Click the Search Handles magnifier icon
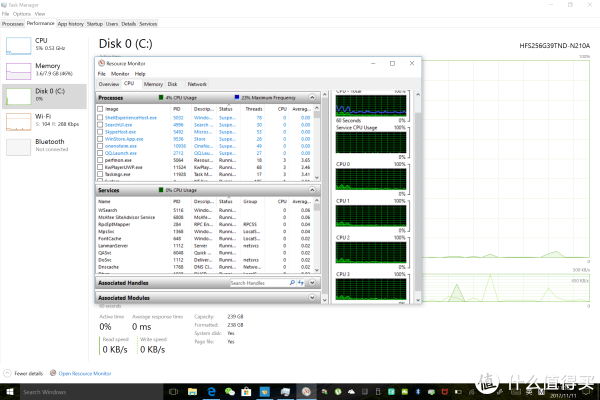Image resolution: width=600 pixels, height=400 pixels. coord(292,282)
